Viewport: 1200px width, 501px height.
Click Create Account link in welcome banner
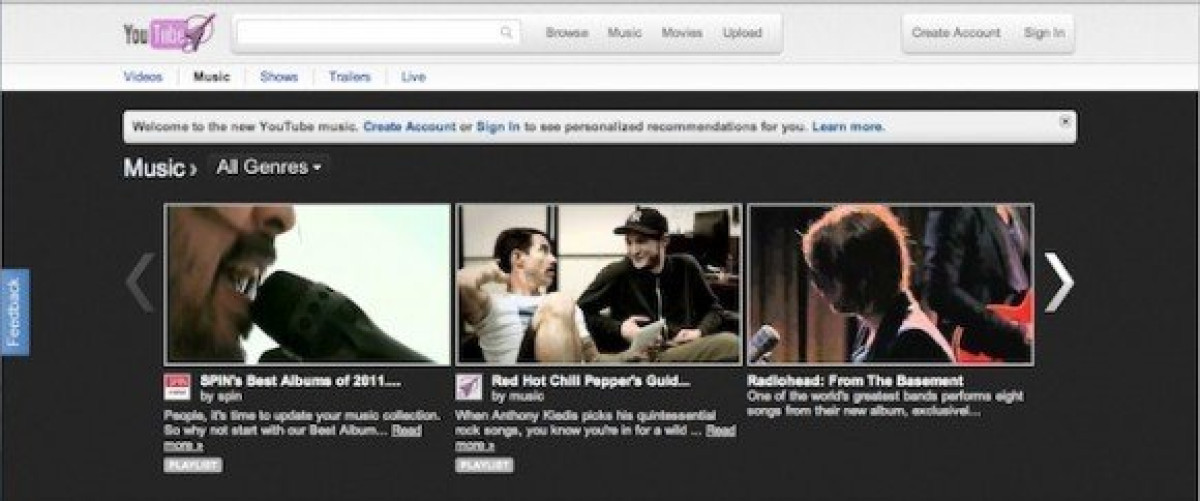pos(410,127)
